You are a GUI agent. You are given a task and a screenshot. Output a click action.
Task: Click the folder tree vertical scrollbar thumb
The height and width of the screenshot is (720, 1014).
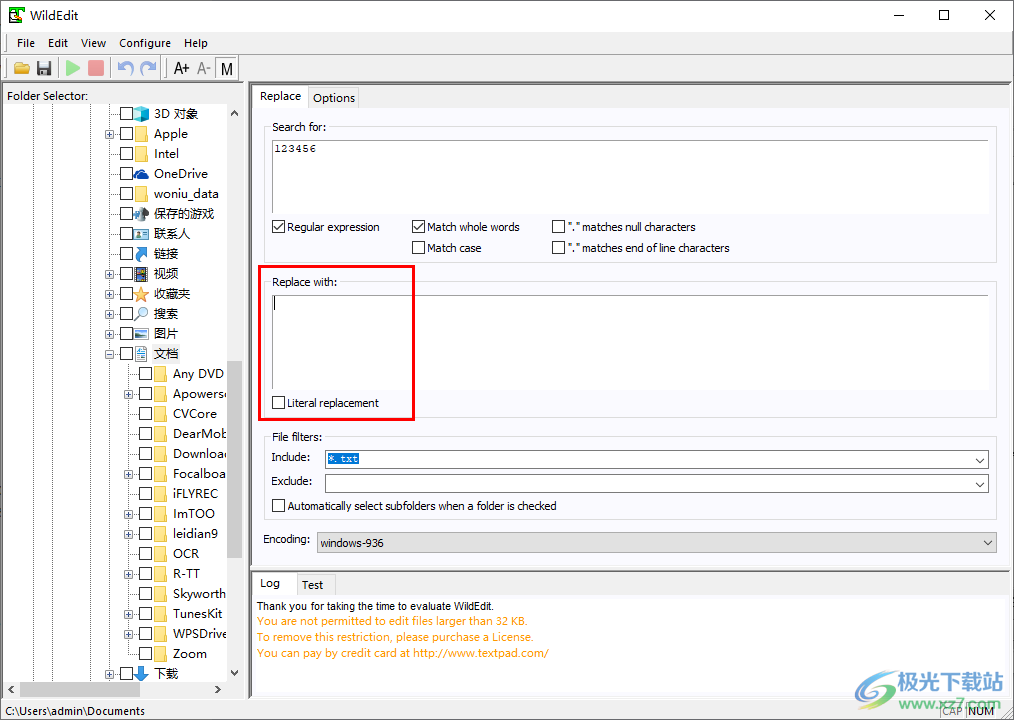(235, 460)
